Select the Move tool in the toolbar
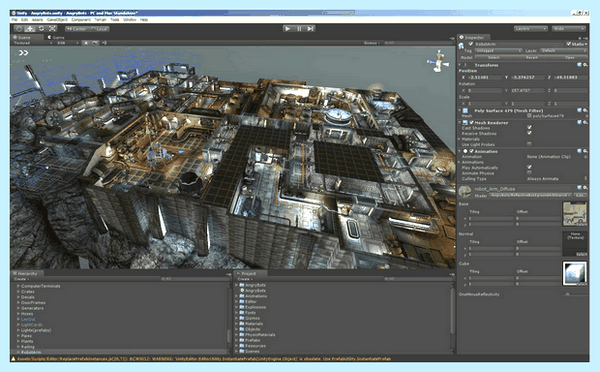 point(30,29)
